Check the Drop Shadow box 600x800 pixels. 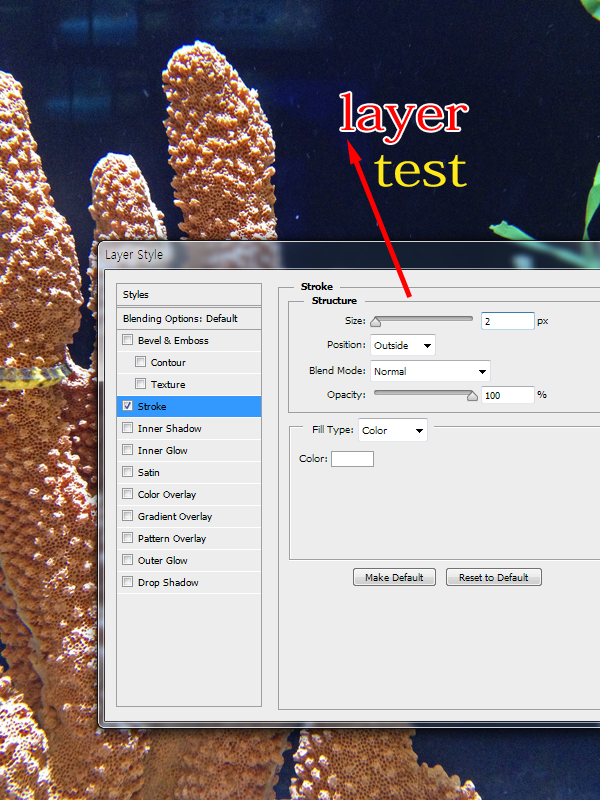pyautogui.click(x=128, y=582)
